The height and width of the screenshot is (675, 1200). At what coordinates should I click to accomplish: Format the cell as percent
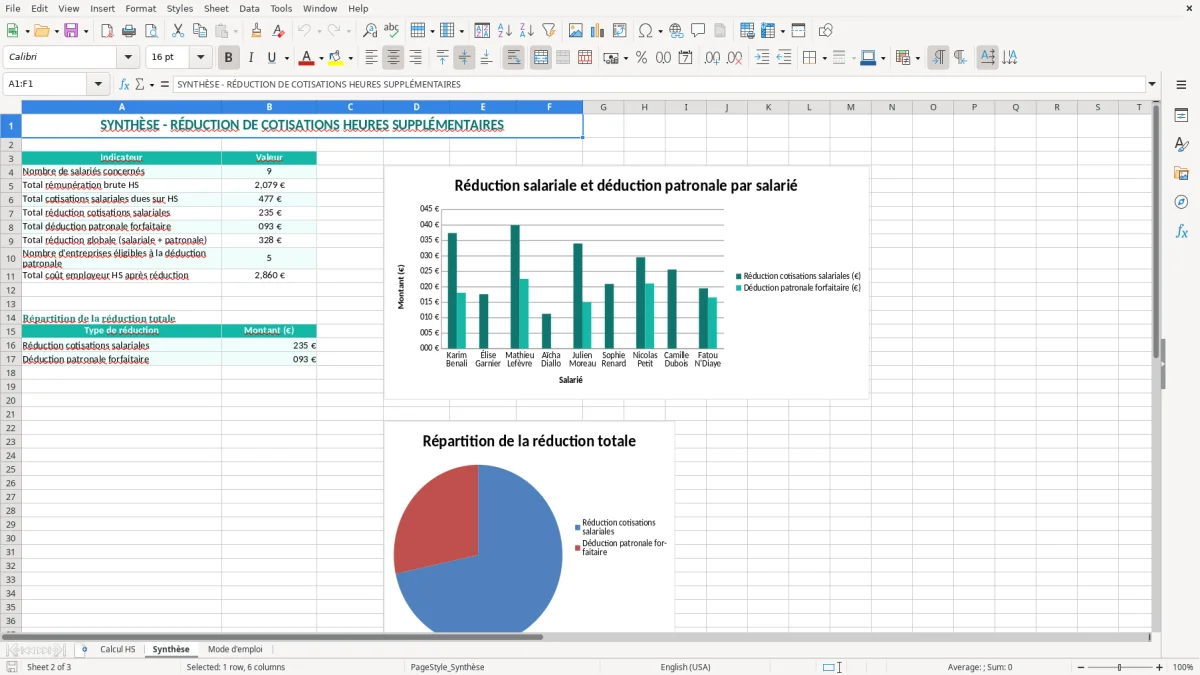tap(641, 58)
